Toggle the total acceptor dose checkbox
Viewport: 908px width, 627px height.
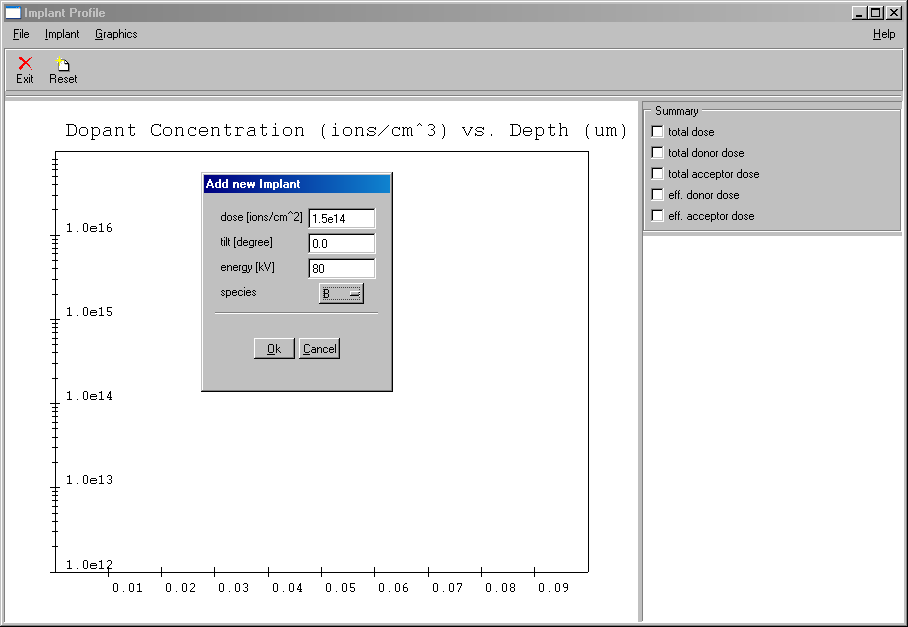pos(657,173)
